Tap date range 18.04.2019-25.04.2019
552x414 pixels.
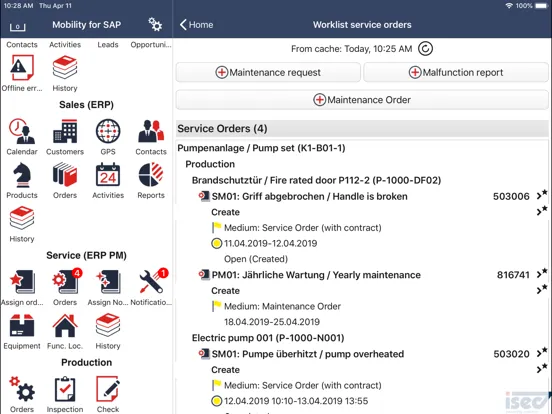272,322
